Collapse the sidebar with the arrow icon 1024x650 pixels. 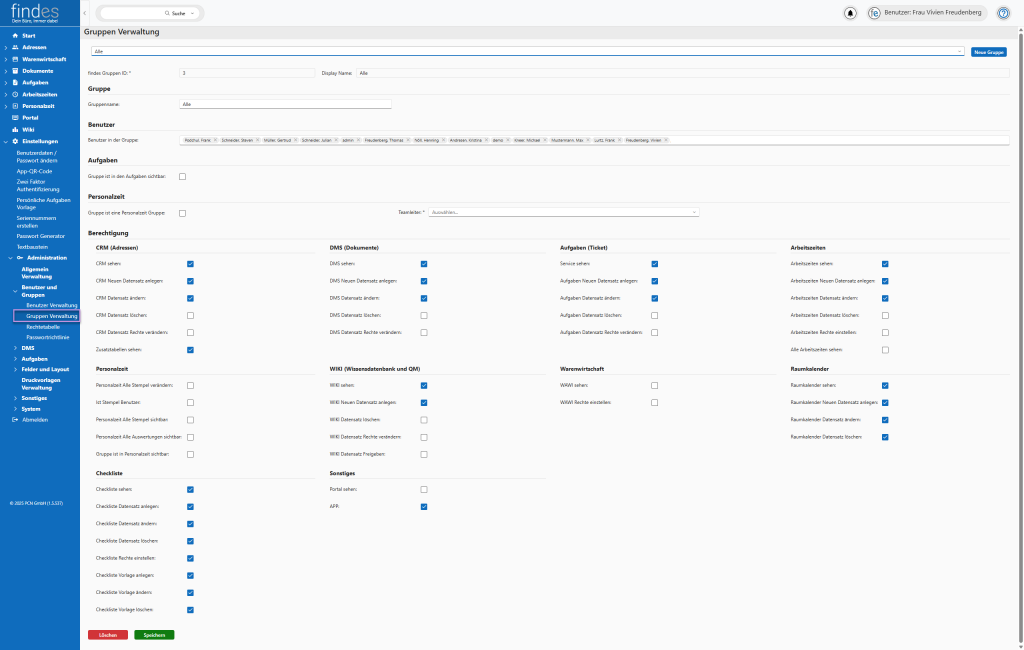[84, 13]
